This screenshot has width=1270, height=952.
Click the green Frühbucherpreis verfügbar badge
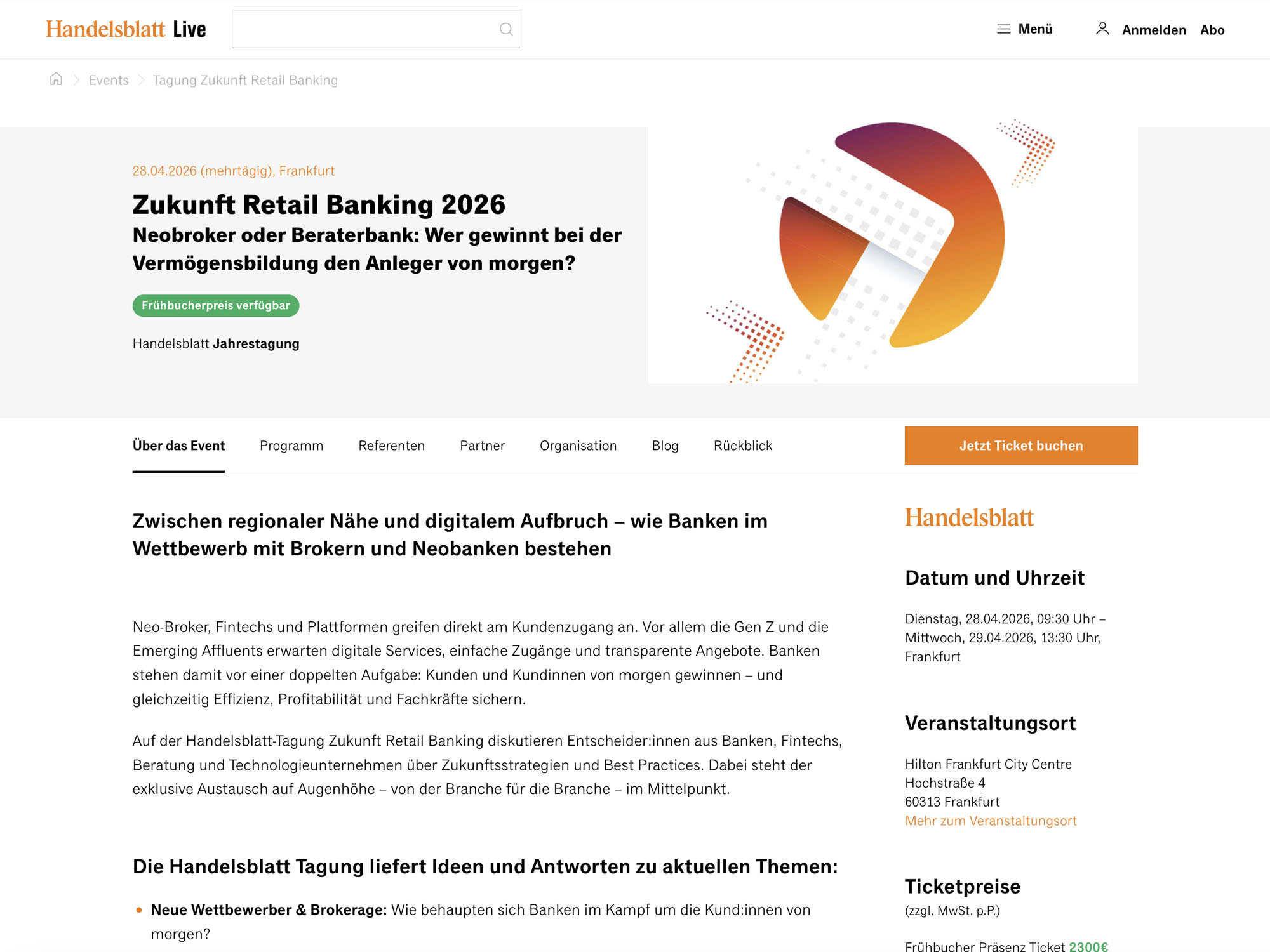(x=215, y=305)
